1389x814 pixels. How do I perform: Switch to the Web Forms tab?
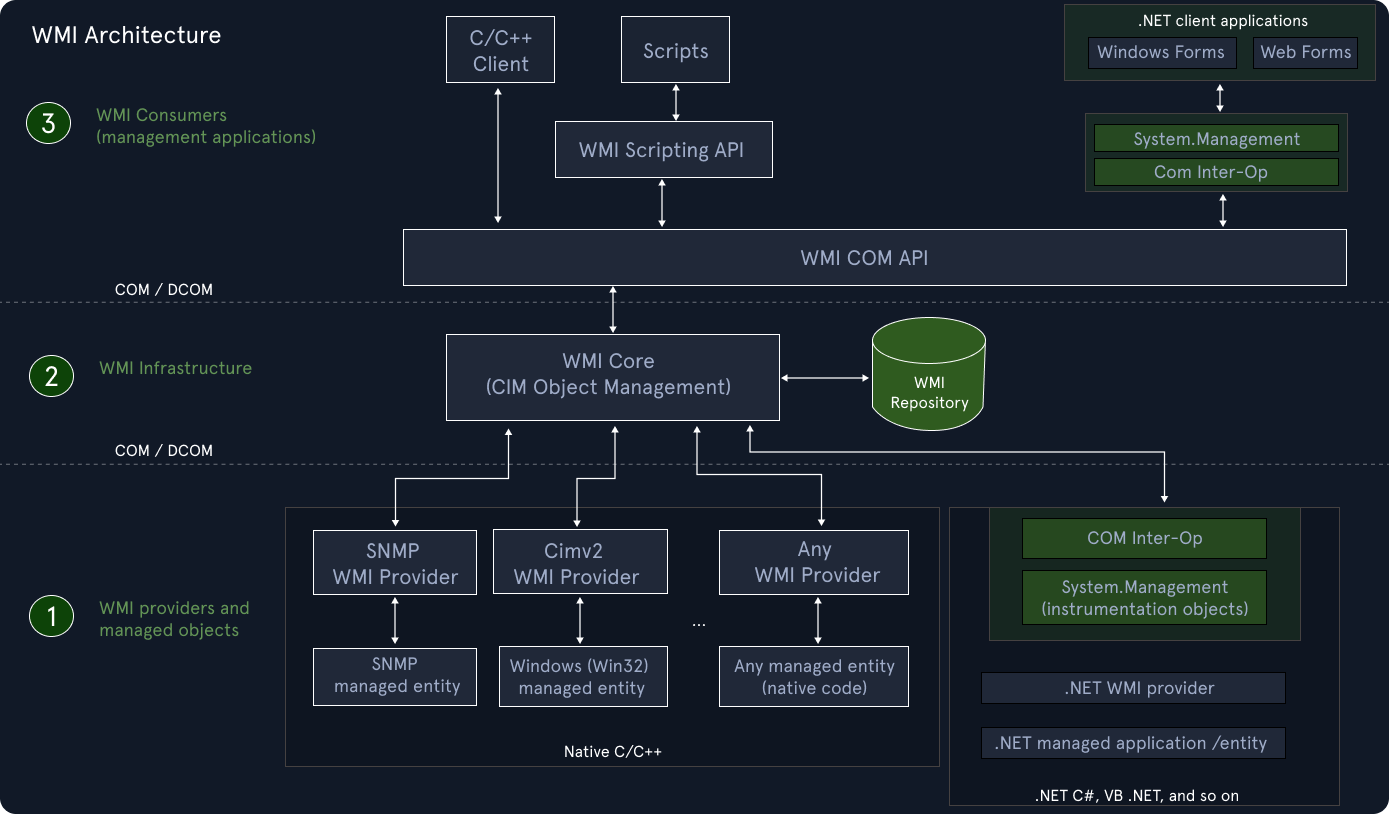(x=1305, y=52)
